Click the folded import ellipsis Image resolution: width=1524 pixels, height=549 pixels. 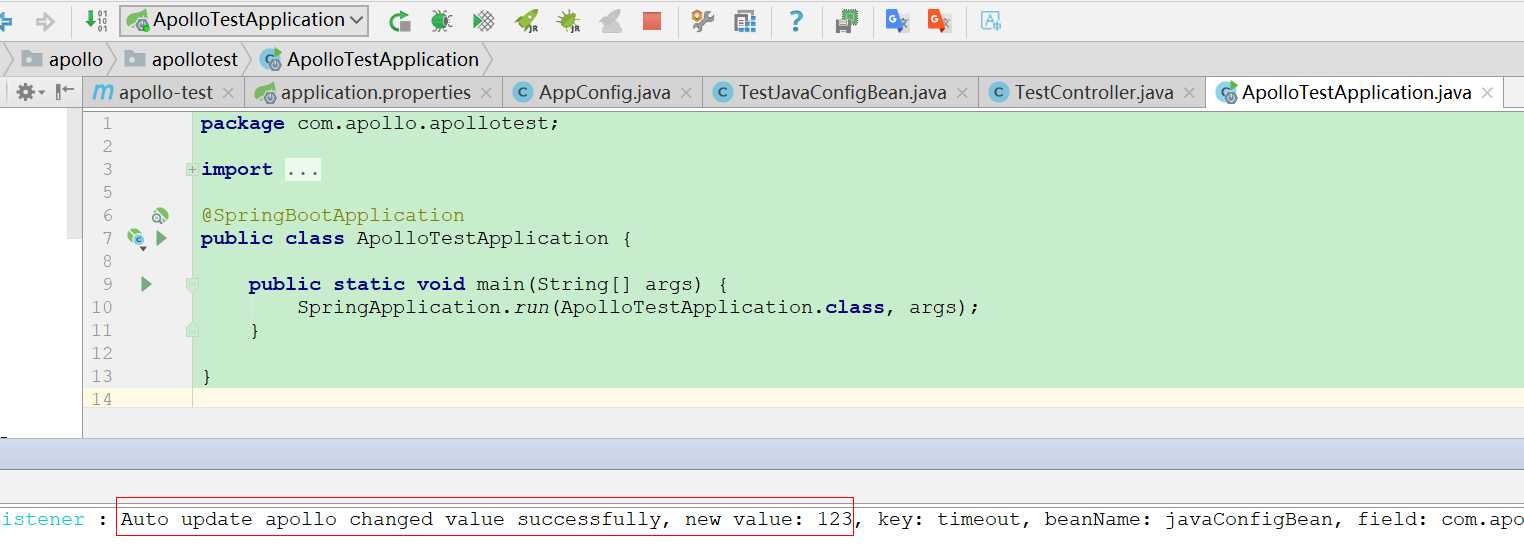click(x=302, y=170)
